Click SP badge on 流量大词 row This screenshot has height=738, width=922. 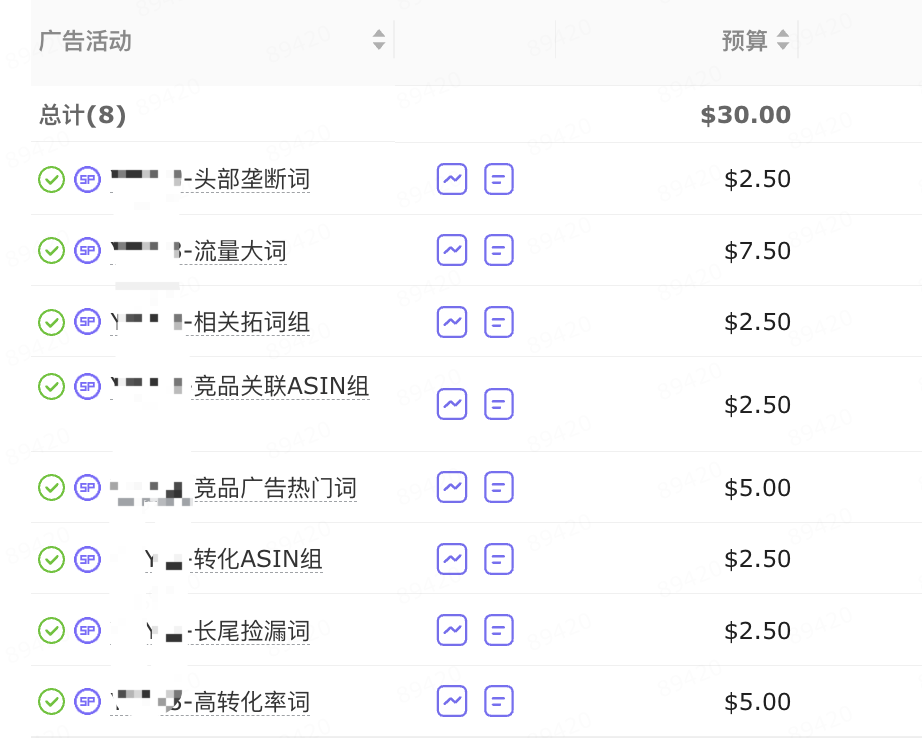tap(87, 251)
